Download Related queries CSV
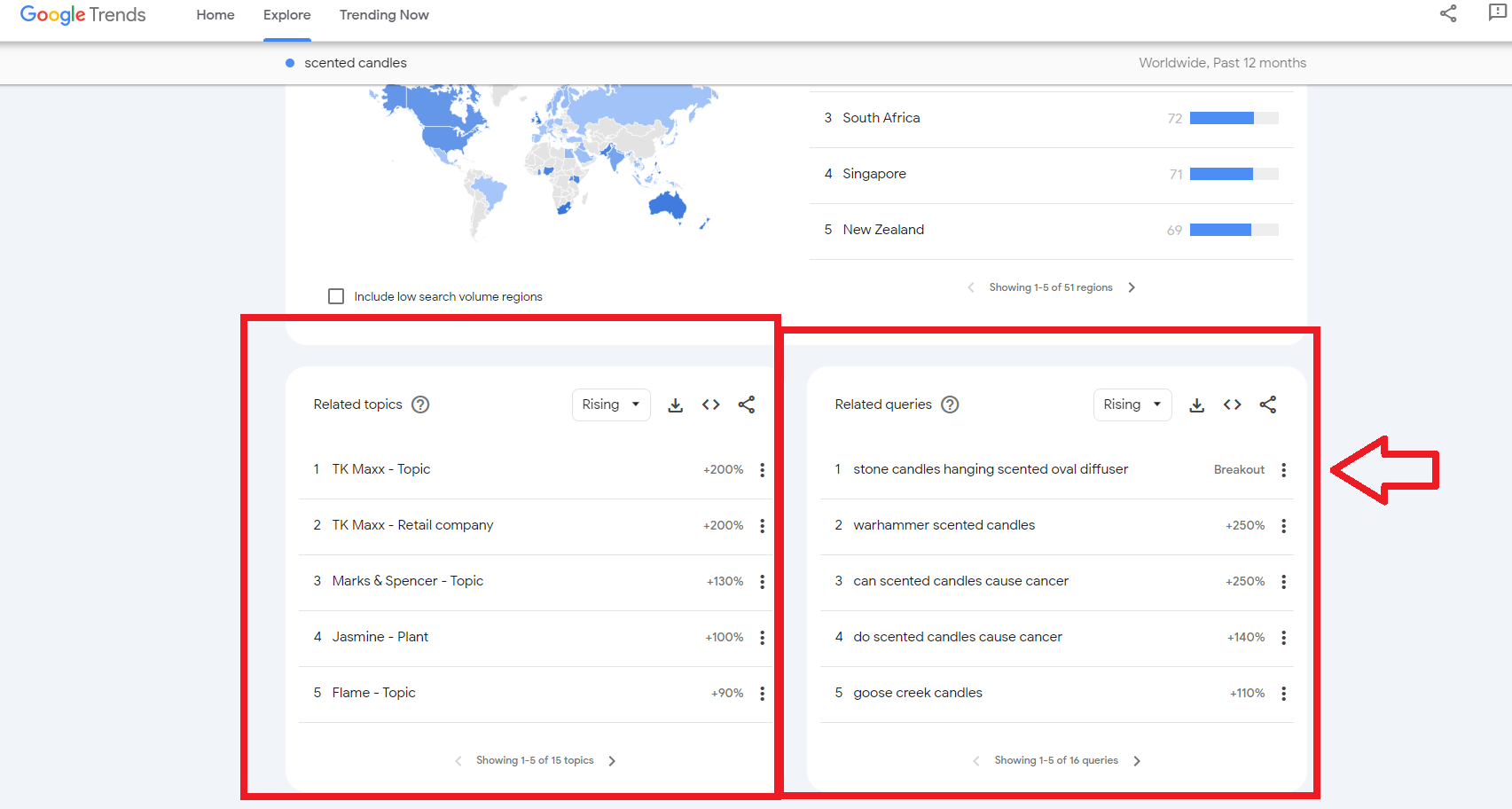Screen dimensions: 1512x809 tap(1197, 404)
